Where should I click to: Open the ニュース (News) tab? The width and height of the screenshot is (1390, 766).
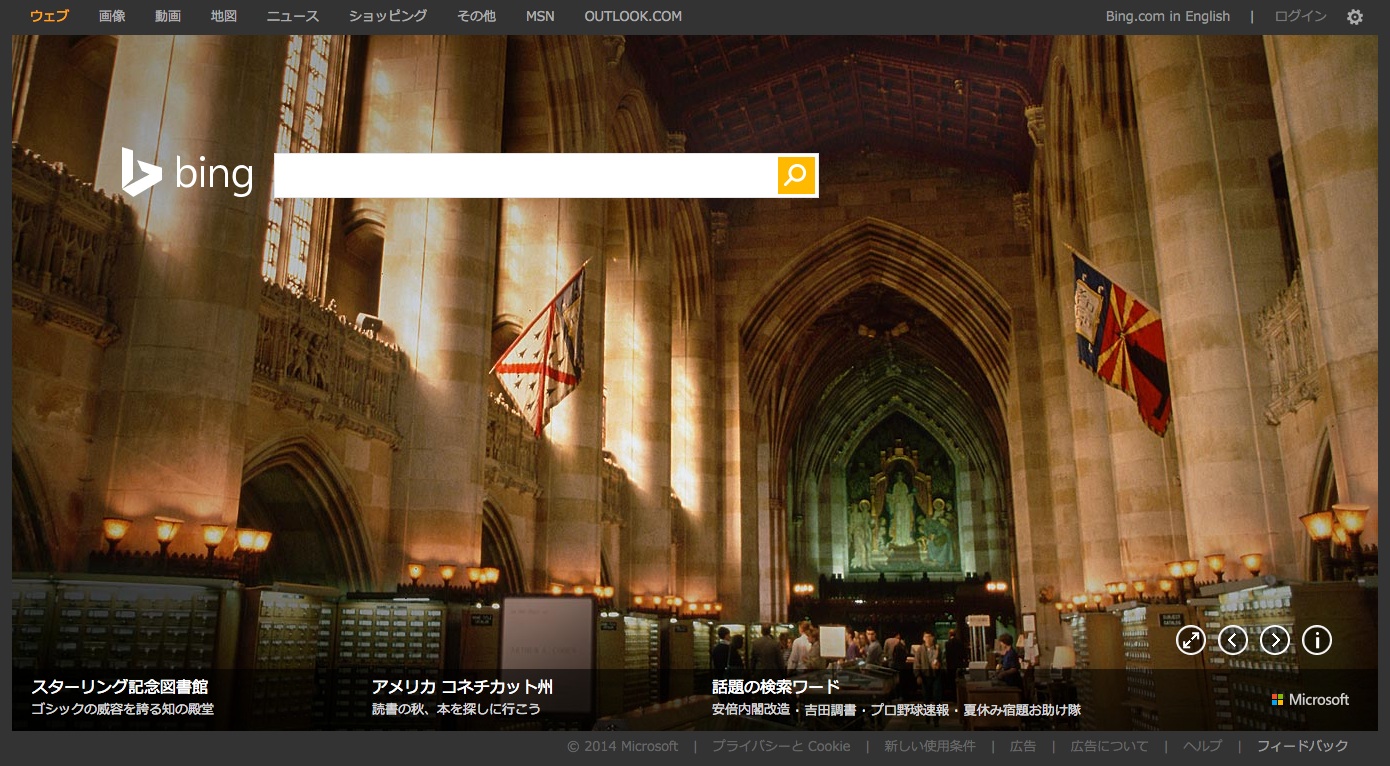point(293,16)
